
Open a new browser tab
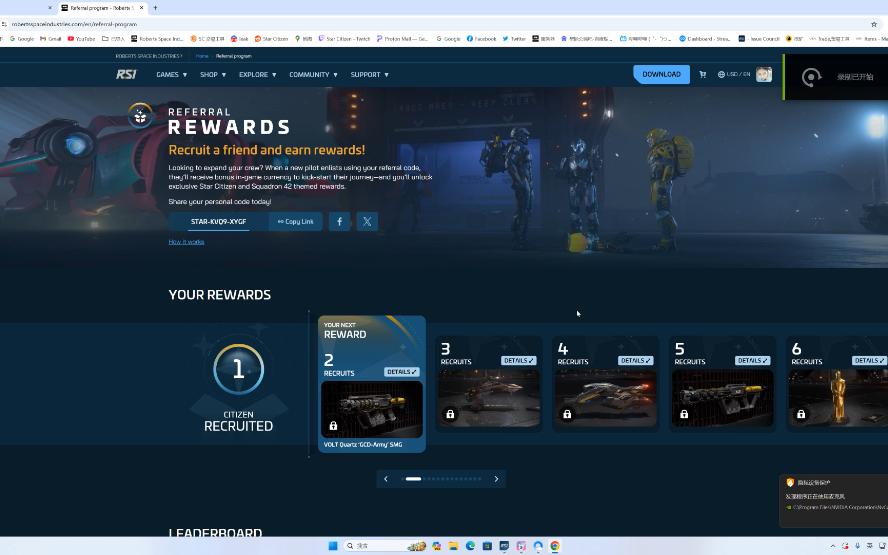pos(155,8)
